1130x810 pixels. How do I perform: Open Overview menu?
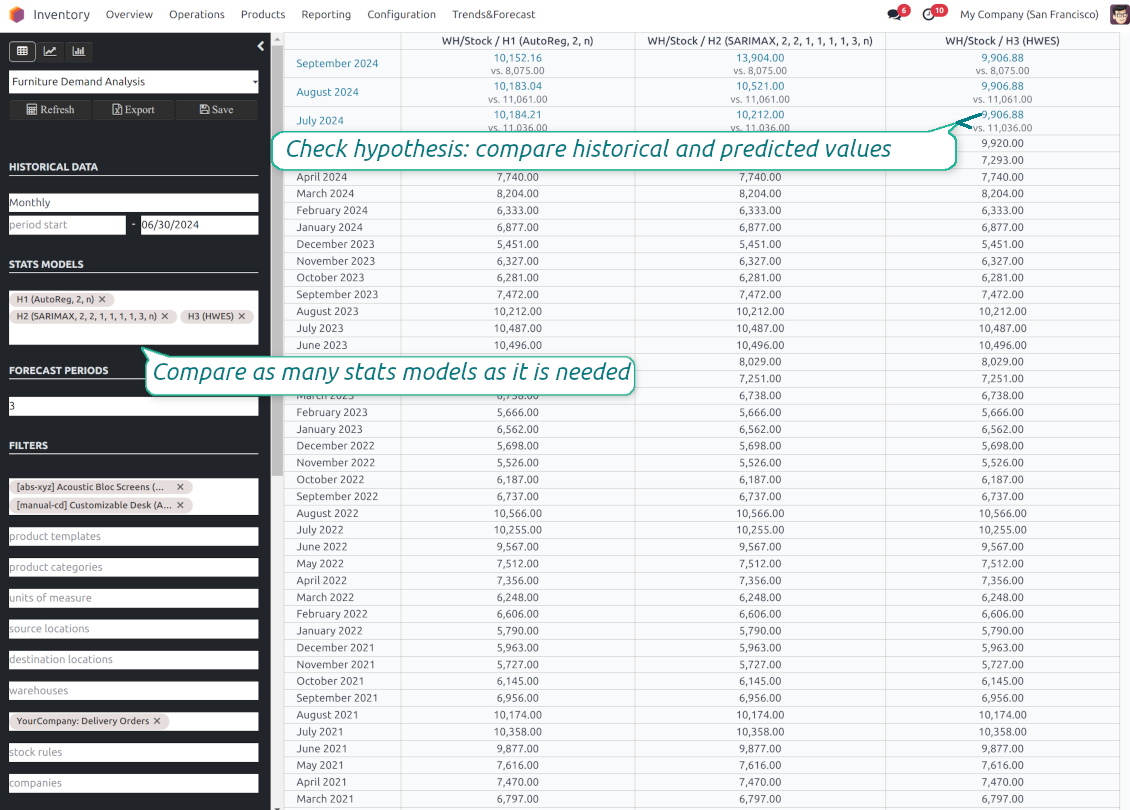coord(129,14)
